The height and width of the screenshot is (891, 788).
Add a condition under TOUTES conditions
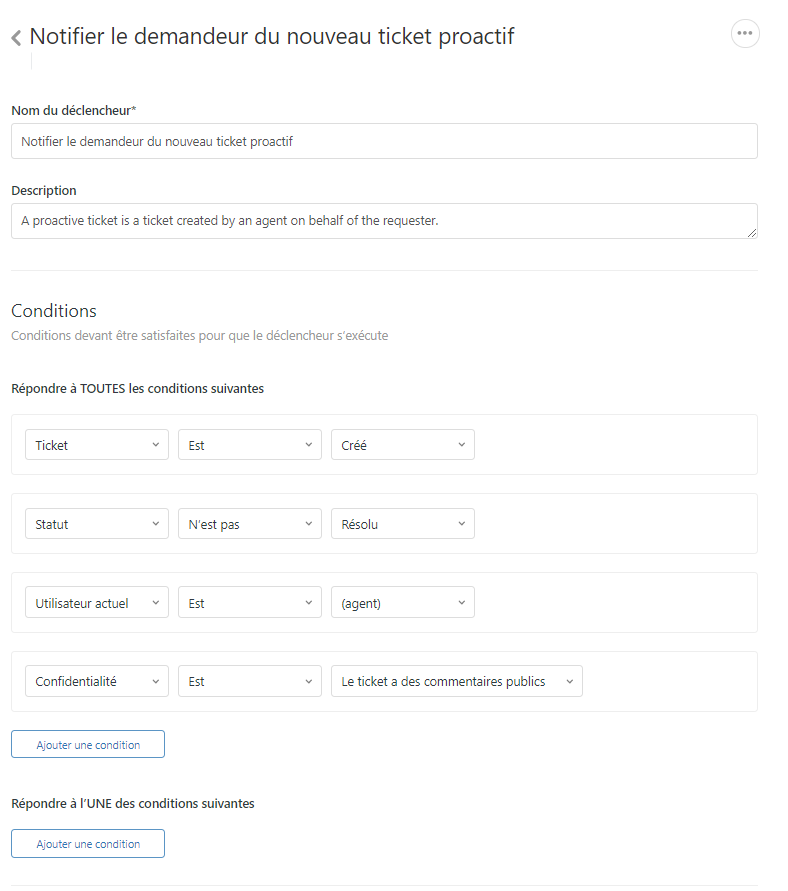(x=88, y=745)
